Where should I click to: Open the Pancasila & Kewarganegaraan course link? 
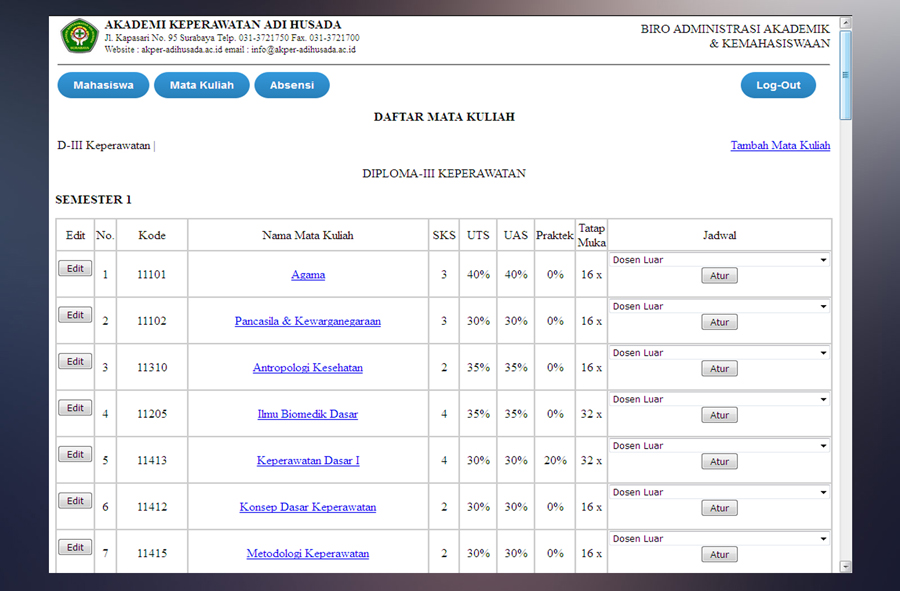[x=308, y=321]
